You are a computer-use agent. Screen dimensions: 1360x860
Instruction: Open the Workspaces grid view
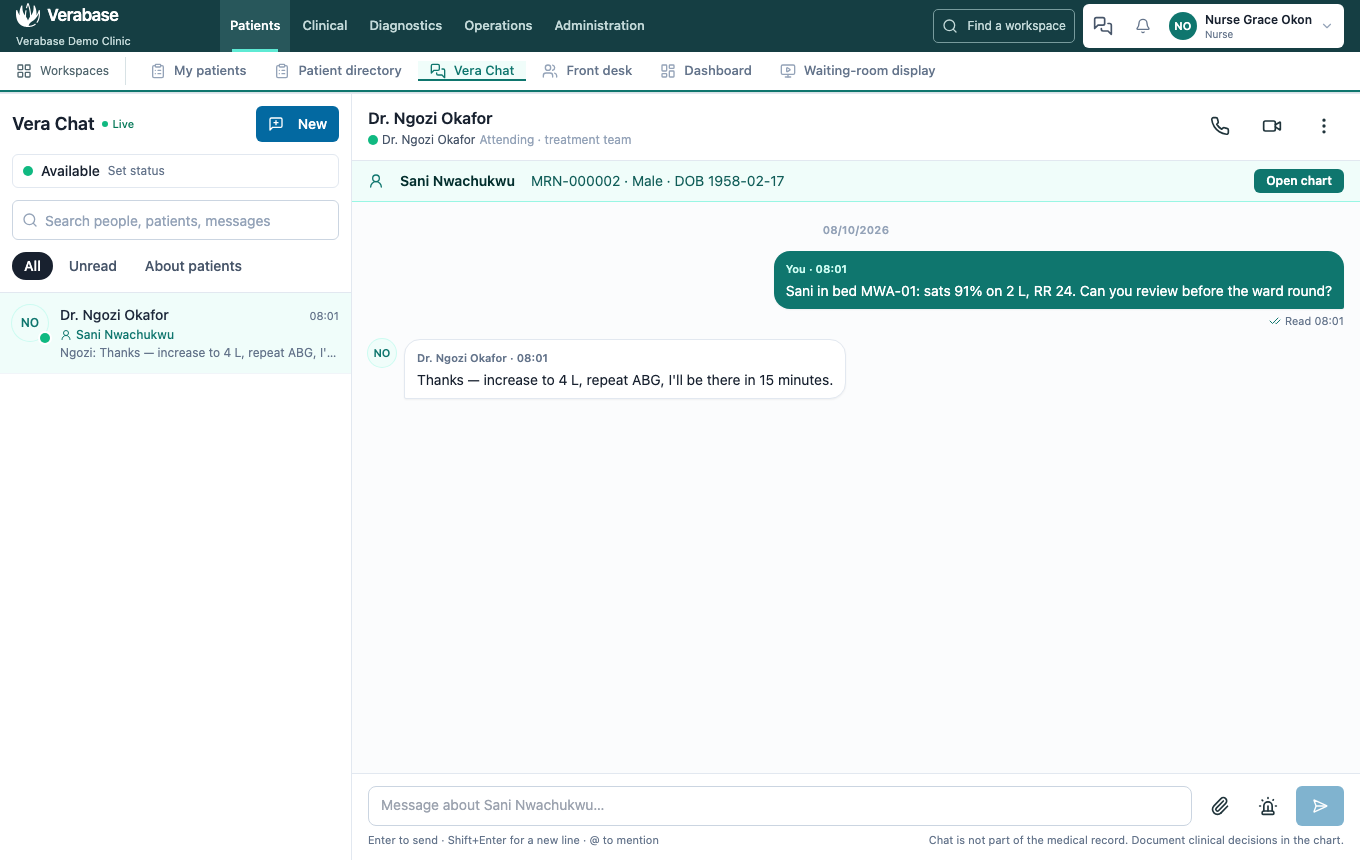coord(62,71)
